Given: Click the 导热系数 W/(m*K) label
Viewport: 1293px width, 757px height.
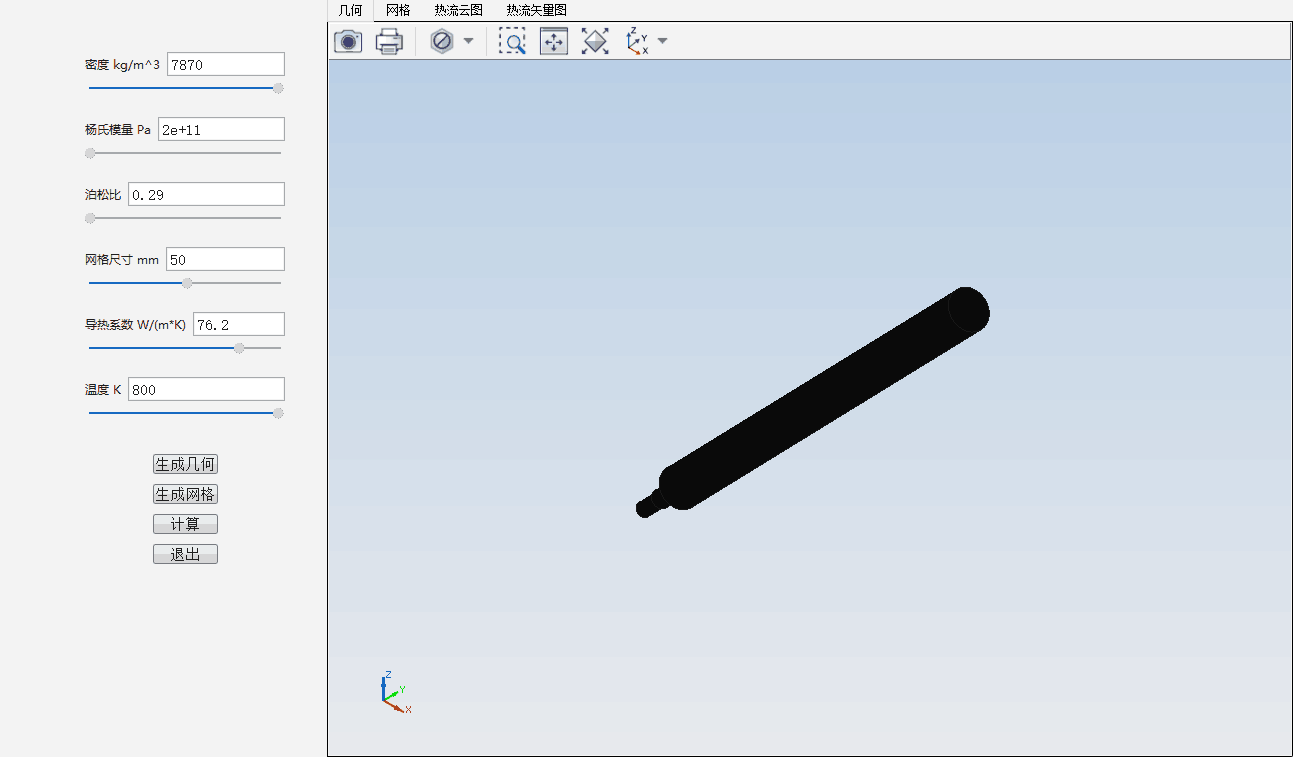Looking at the screenshot, I should pyautogui.click(x=136, y=325).
